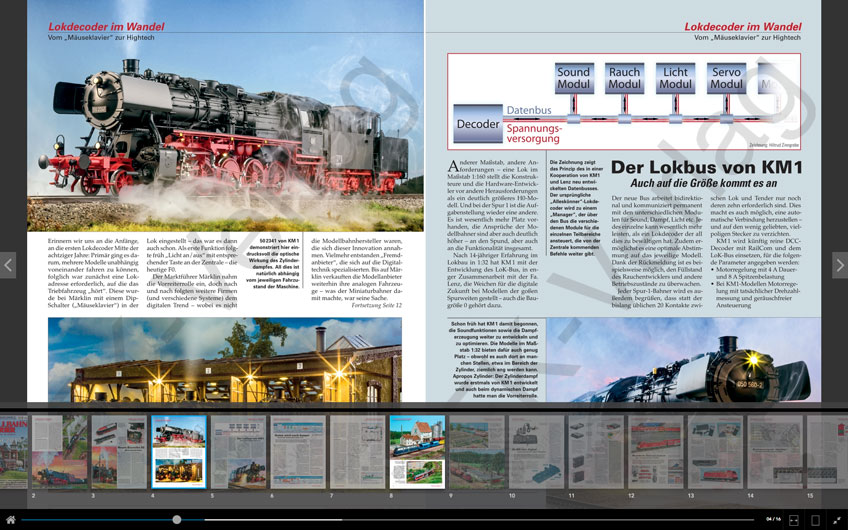Open page 7 thumbnail

[357, 452]
